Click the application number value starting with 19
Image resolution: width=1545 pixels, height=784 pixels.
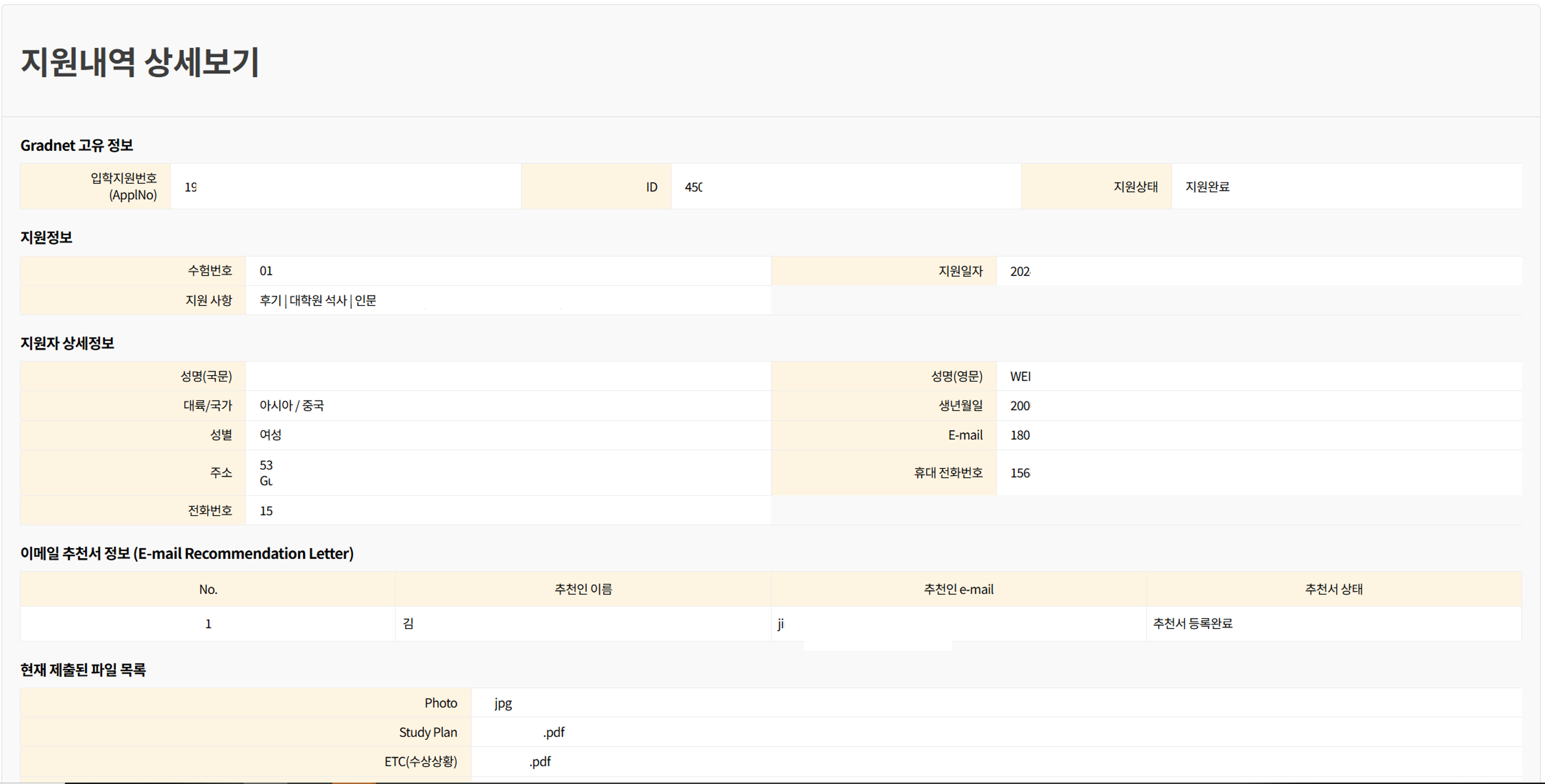tap(191, 187)
